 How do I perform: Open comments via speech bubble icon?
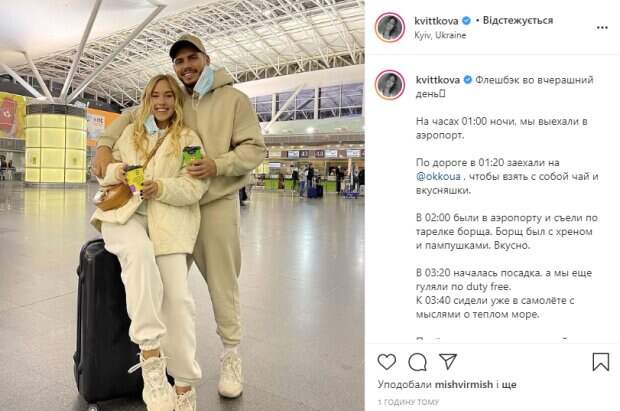pyautogui.click(x=417, y=362)
